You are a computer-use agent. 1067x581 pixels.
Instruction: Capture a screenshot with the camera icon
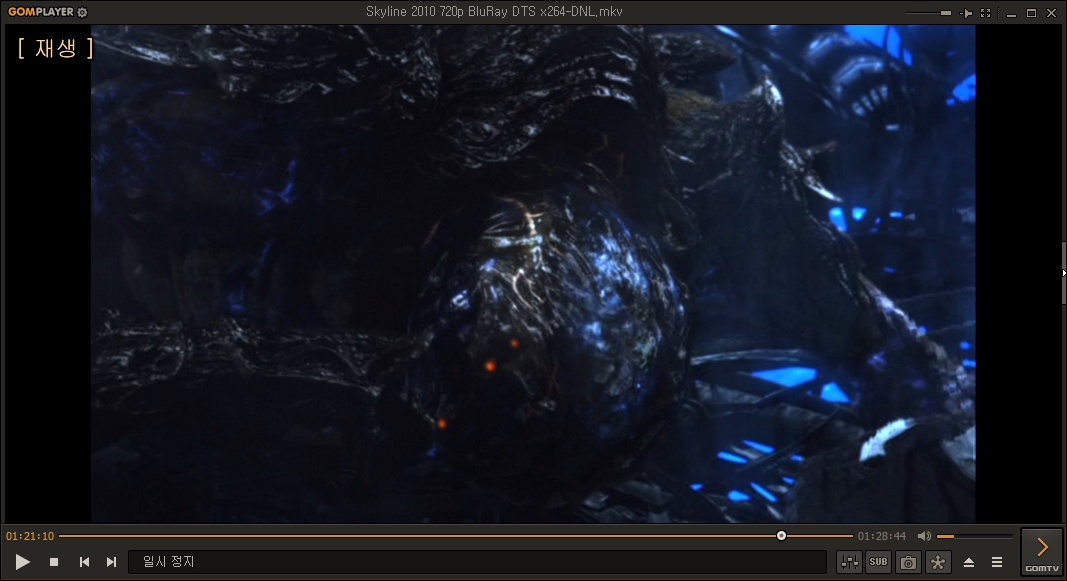click(x=908, y=562)
